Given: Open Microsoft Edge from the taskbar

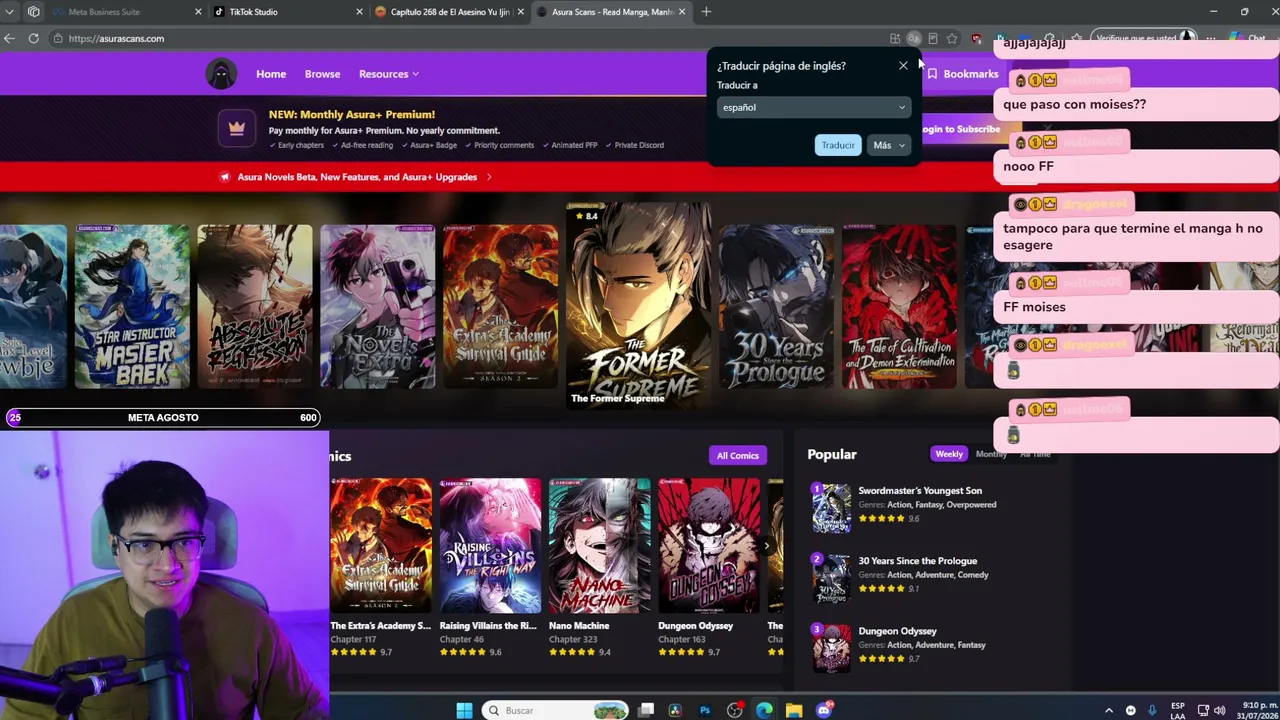Looking at the screenshot, I should [x=764, y=710].
